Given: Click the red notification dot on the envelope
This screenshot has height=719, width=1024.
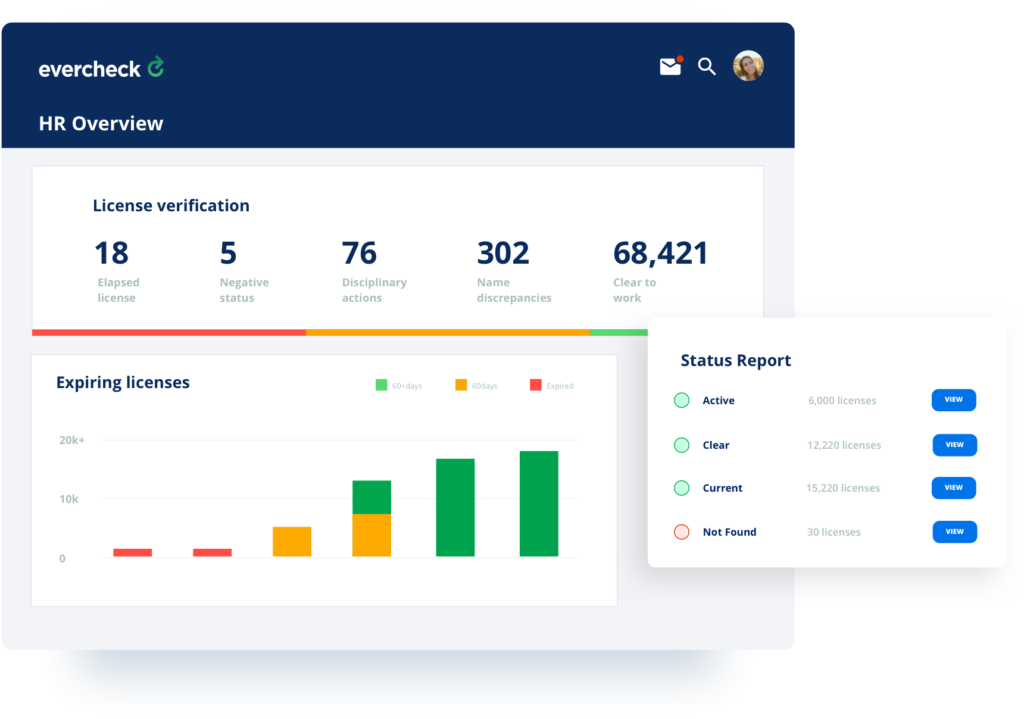Looking at the screenshot, I should pos(679,58).
